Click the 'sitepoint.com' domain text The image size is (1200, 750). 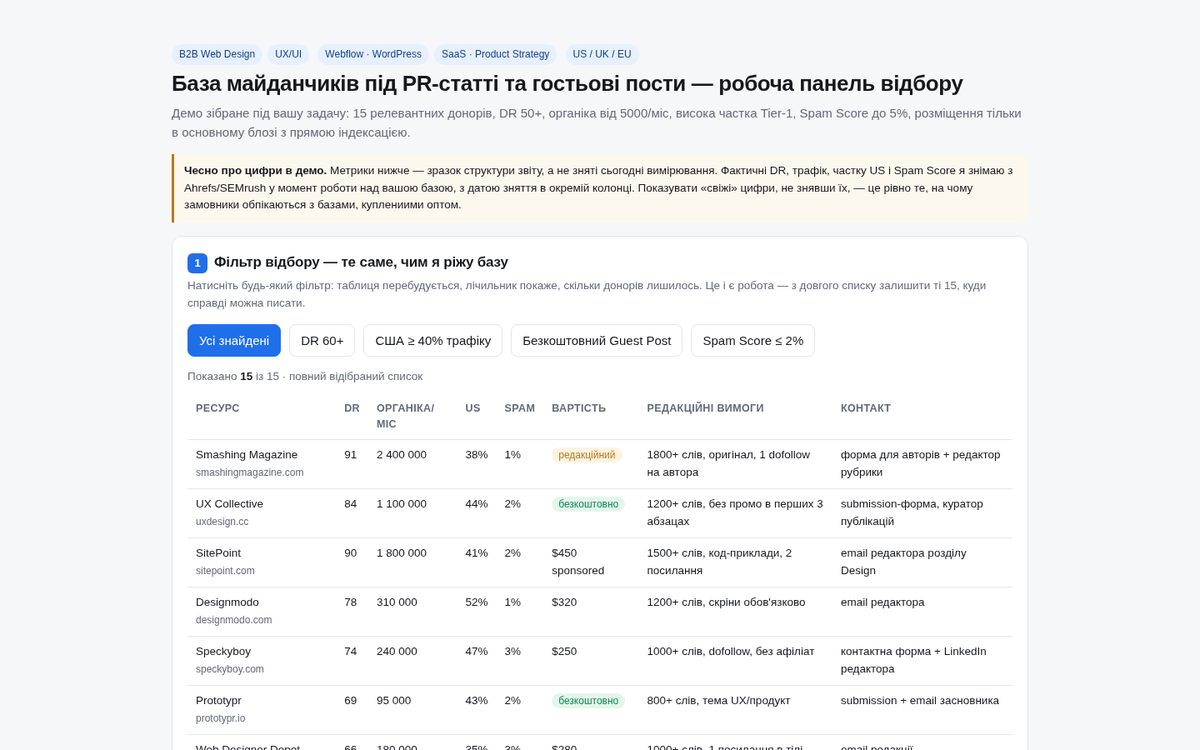point(225,570)
